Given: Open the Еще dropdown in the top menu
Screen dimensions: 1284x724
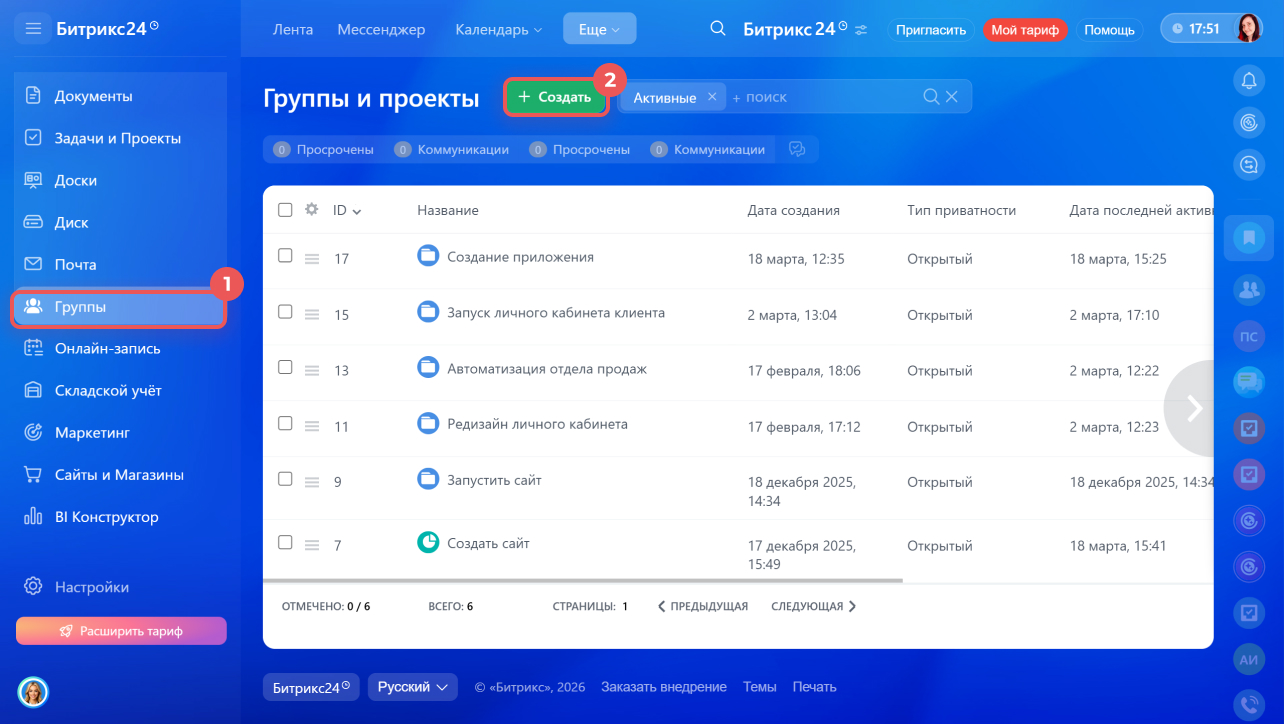Looking at the screenshot, I should coord(599,29).
